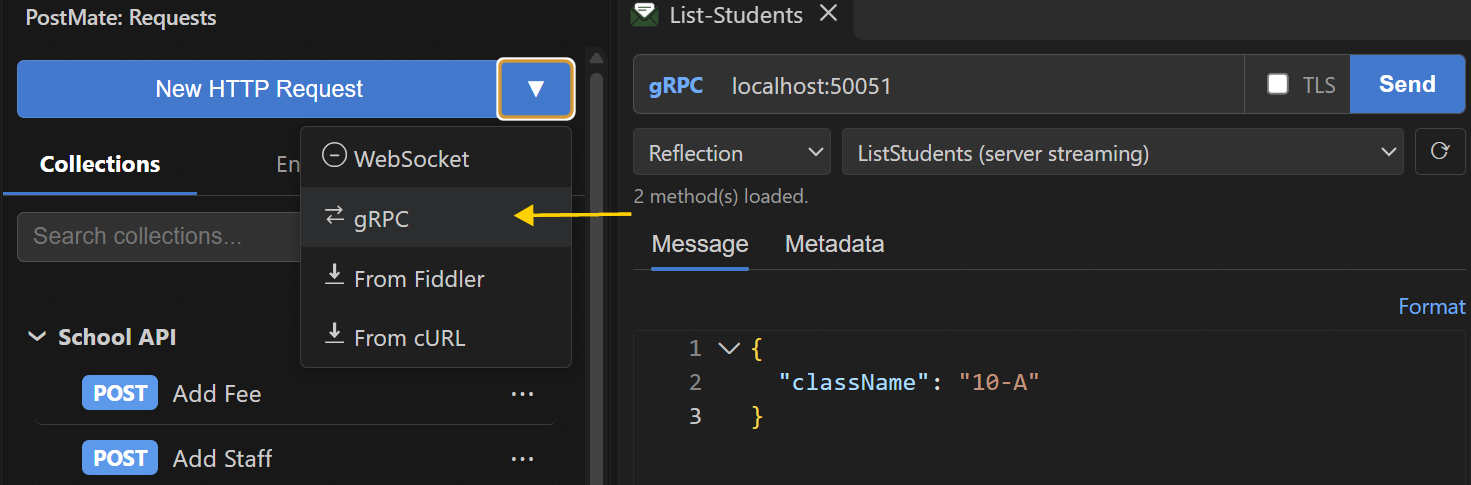Viewport: 1471px width, 485px height.
Task: Click the New HTTP Request button
Action: pos(258,89)
